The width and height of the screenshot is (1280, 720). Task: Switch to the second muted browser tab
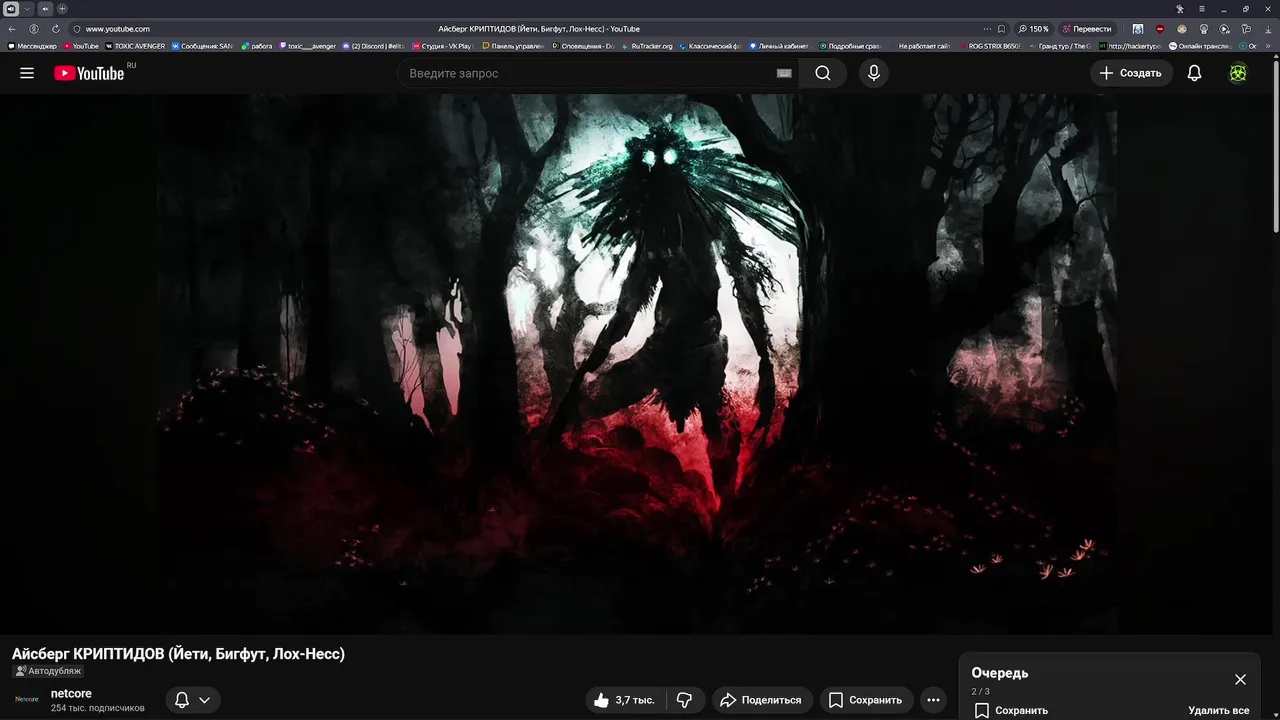(x=45, y=9)
